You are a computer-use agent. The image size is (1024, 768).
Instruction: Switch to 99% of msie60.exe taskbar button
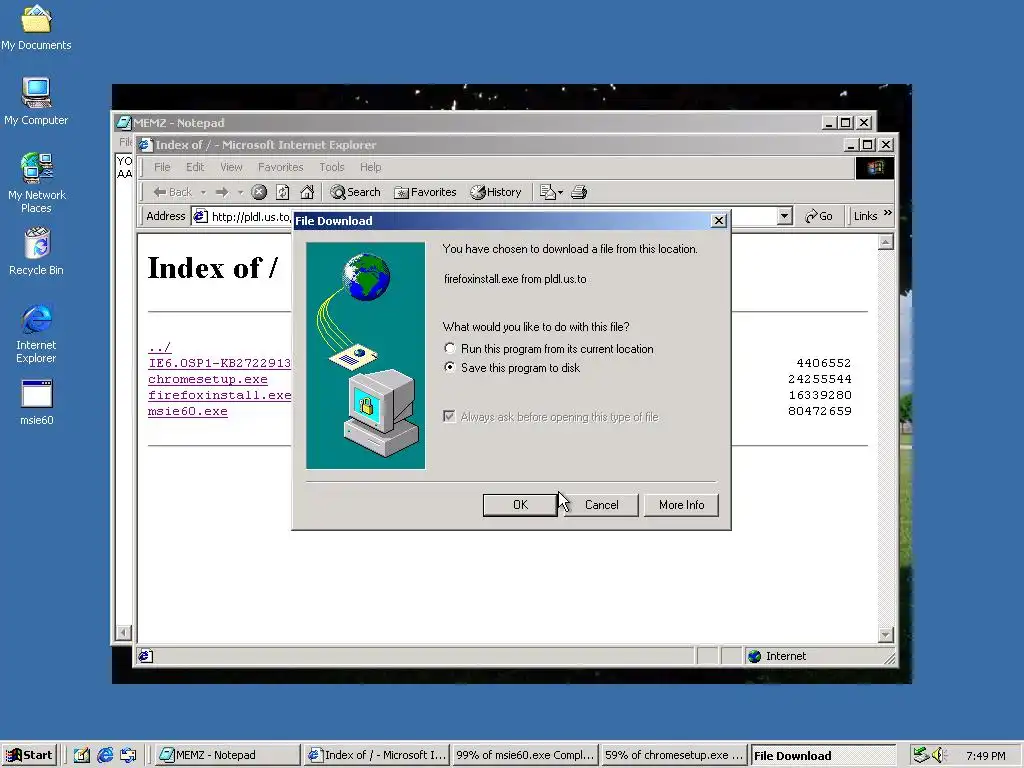click(x=524, y=755)
